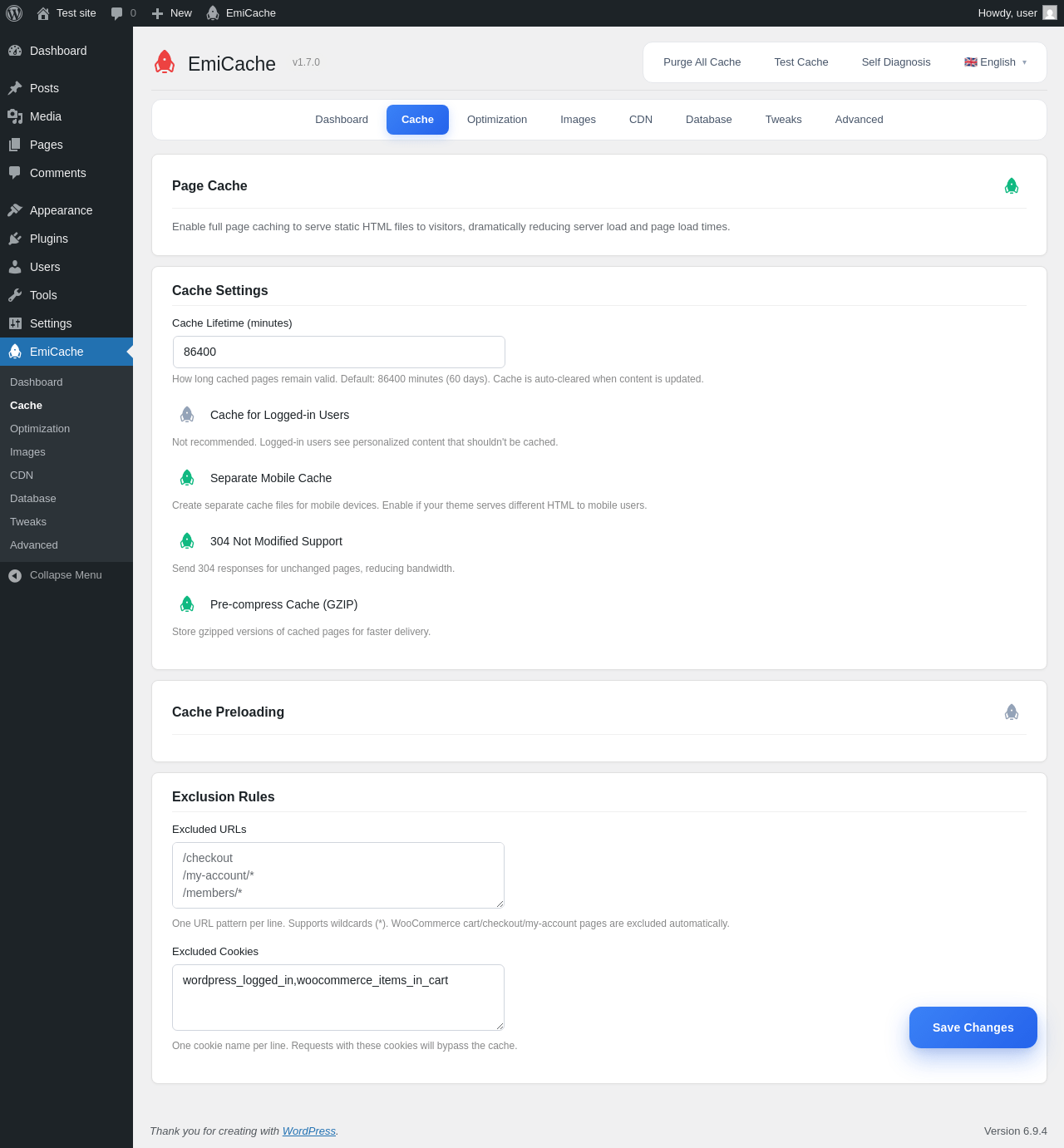Enable Cache for Logged-in Users
The width and height of the screenshot is (1064, 1148).
point(187,415)
